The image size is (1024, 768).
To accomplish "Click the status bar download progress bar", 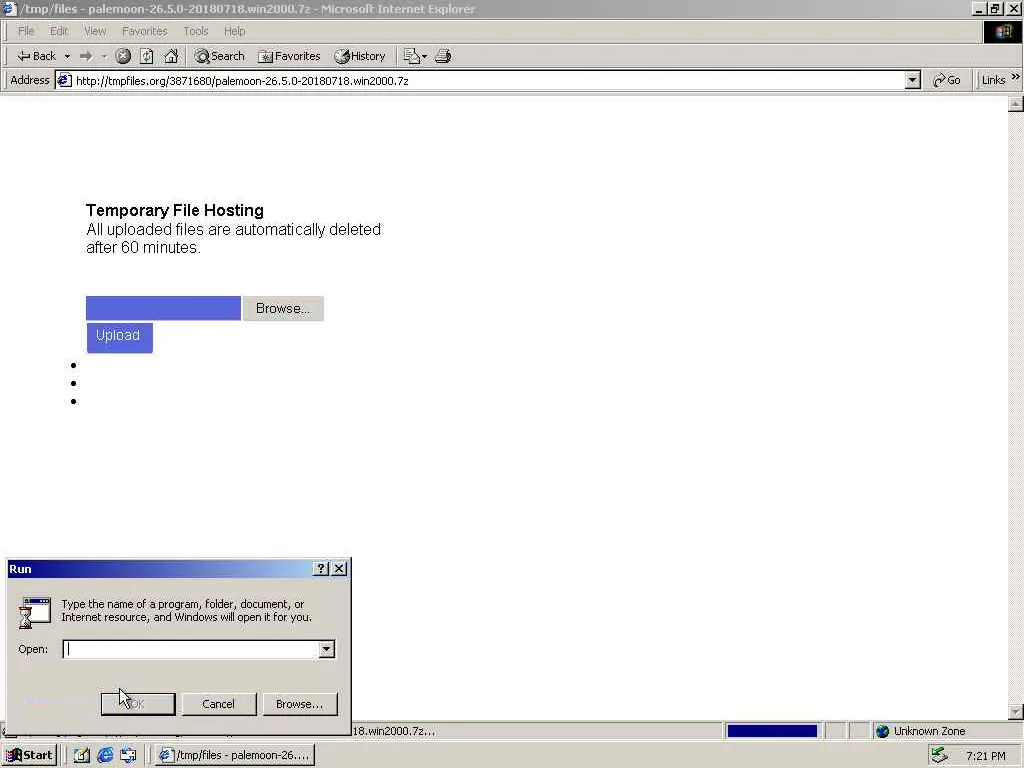I will pos(772,731).
